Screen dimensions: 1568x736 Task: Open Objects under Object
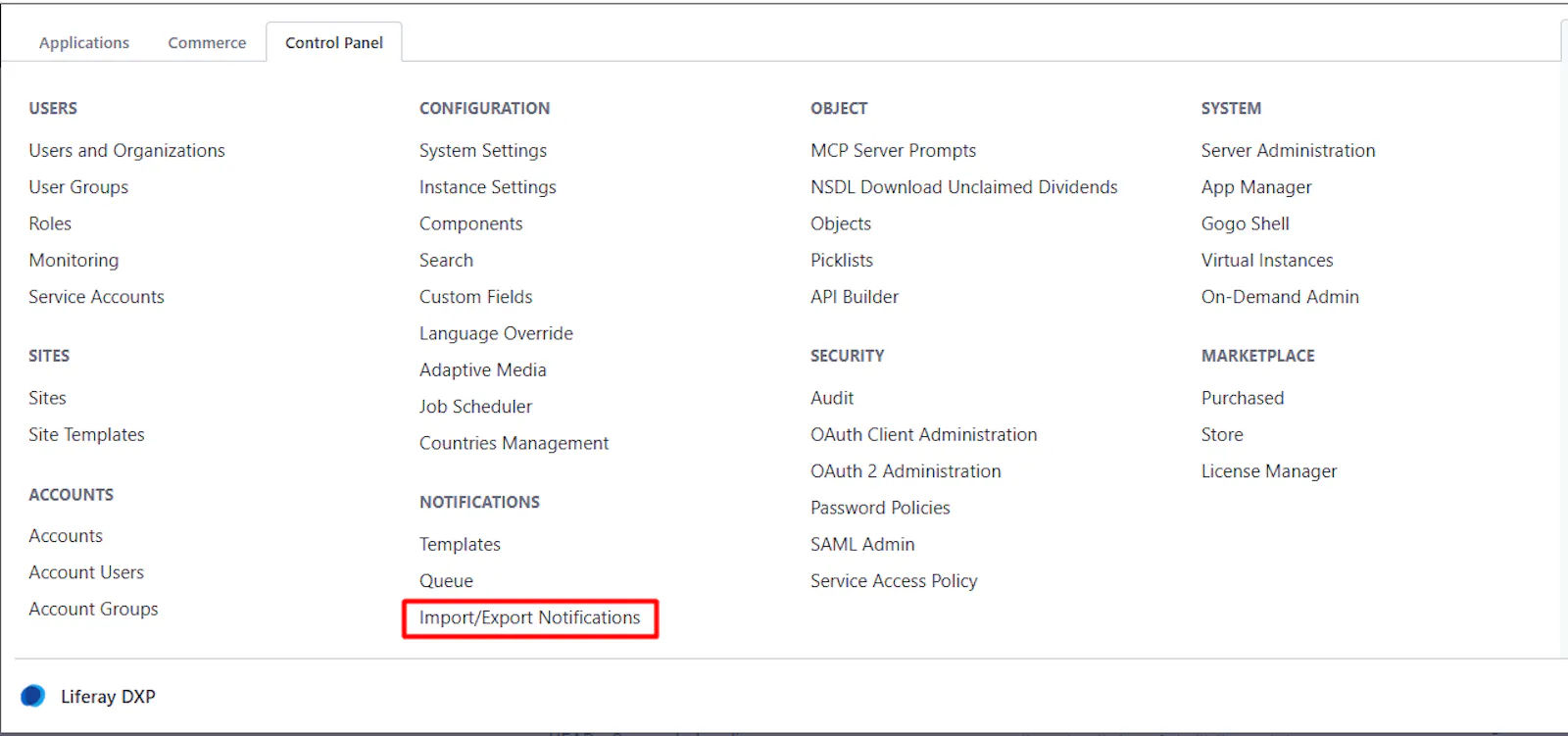(840, 224)
